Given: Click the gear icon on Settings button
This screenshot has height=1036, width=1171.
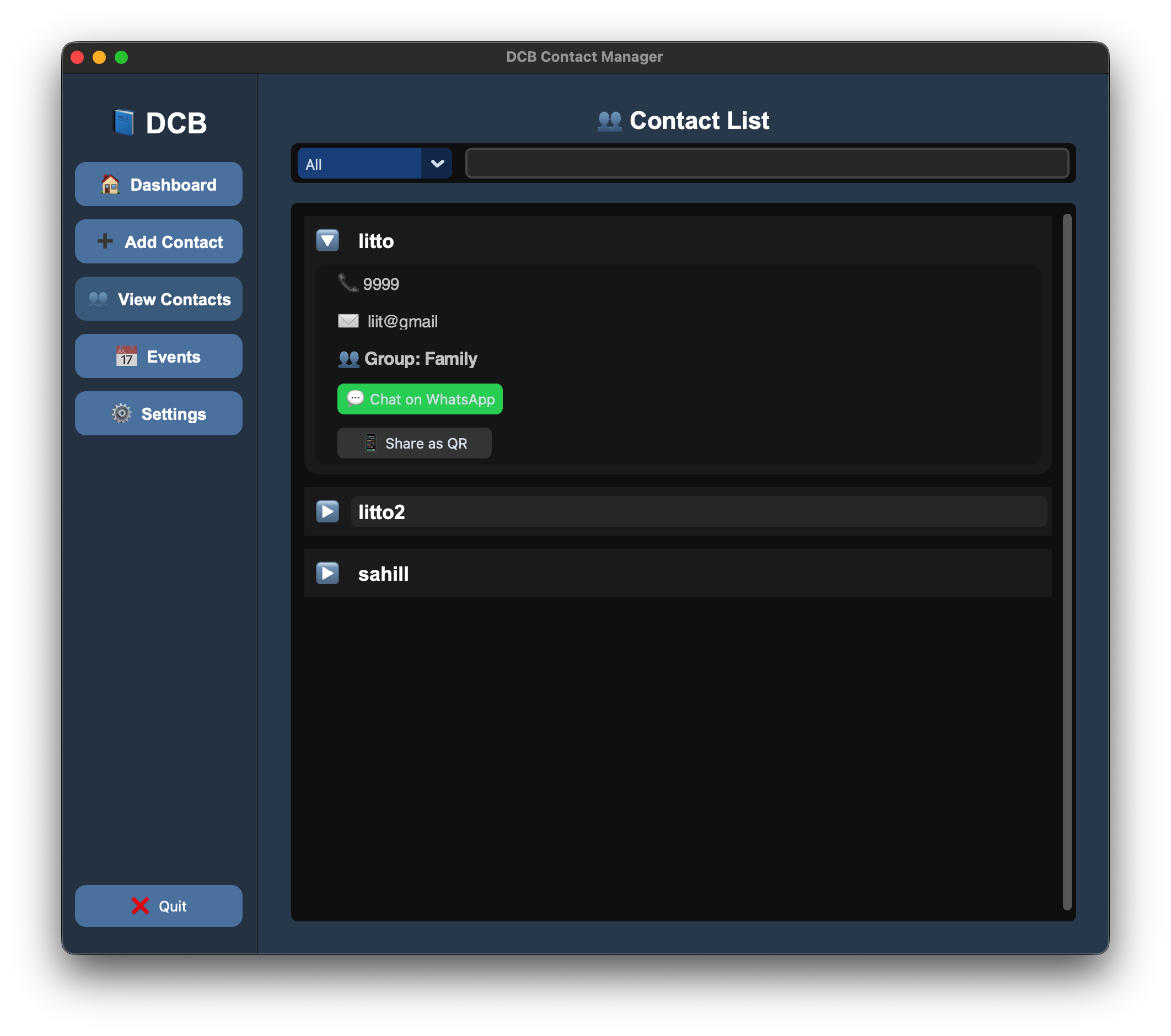Looking at the screenshot, I should [122, 413].
